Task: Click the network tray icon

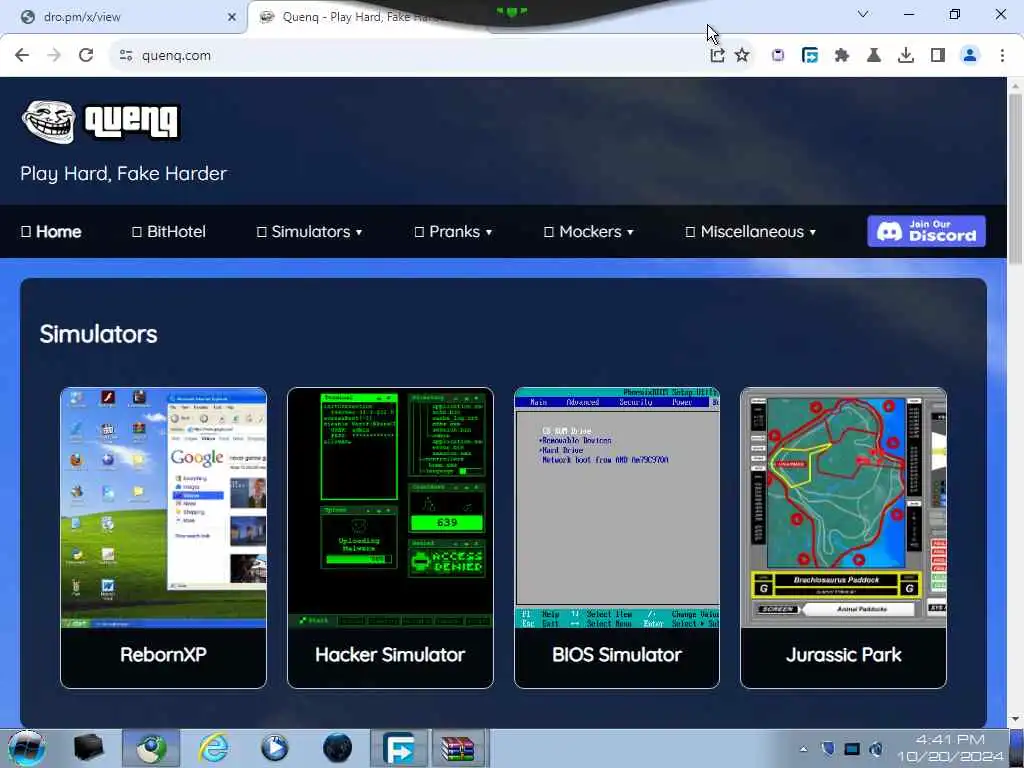Action: coord(852,749)
